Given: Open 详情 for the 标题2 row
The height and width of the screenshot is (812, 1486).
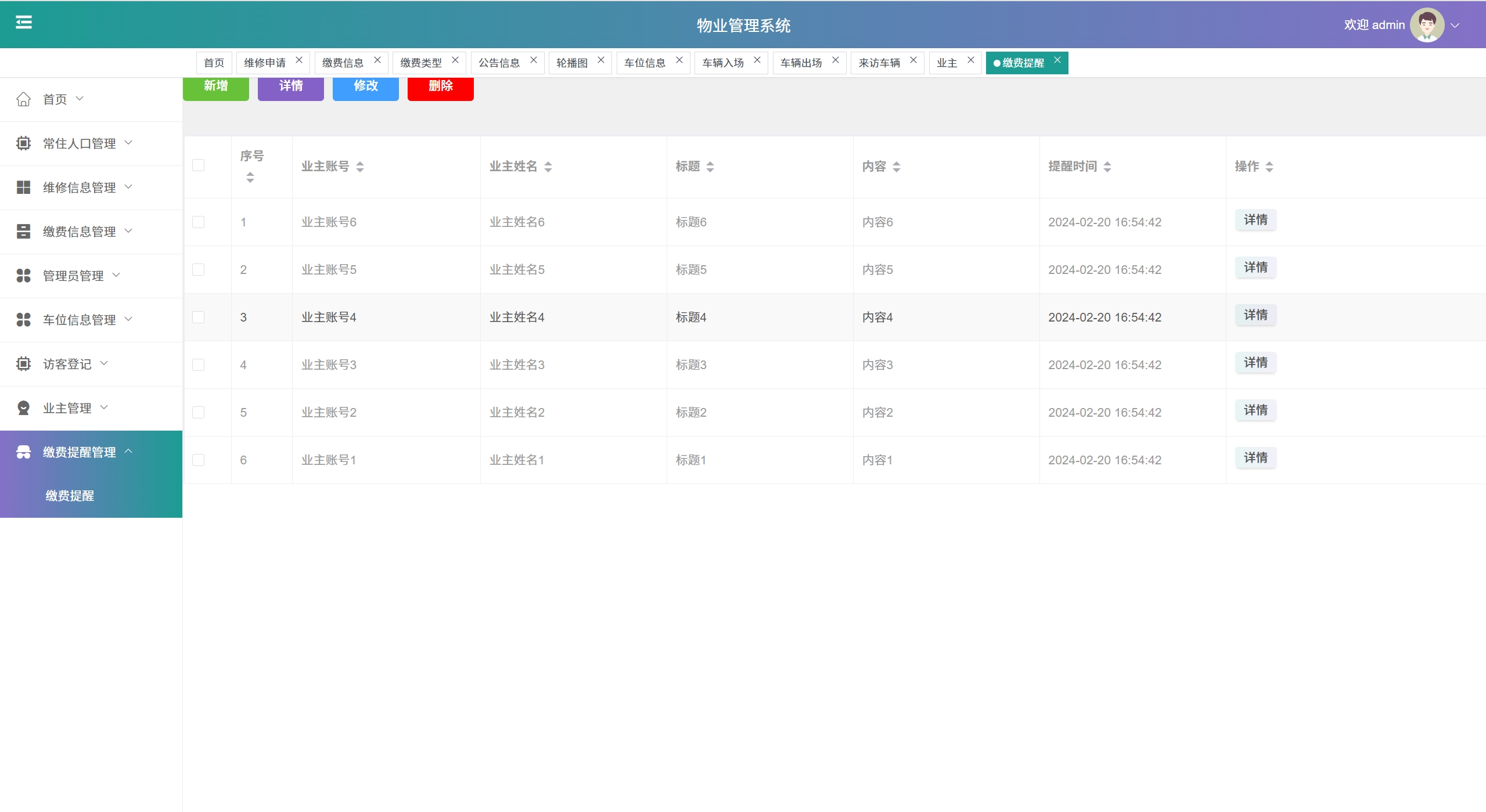Looking at the screenshot, I should (1255, 410).
